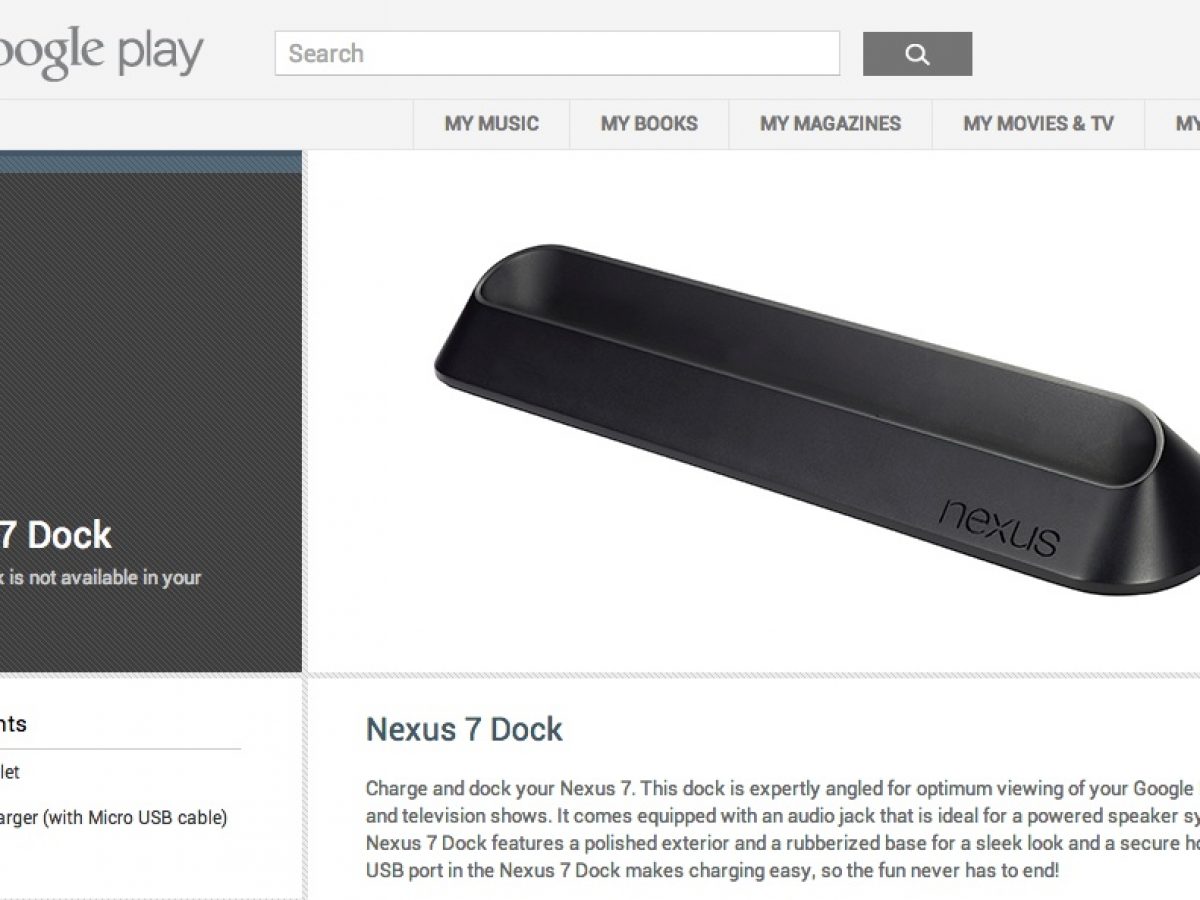Click the tablet item in contents list

10,772
